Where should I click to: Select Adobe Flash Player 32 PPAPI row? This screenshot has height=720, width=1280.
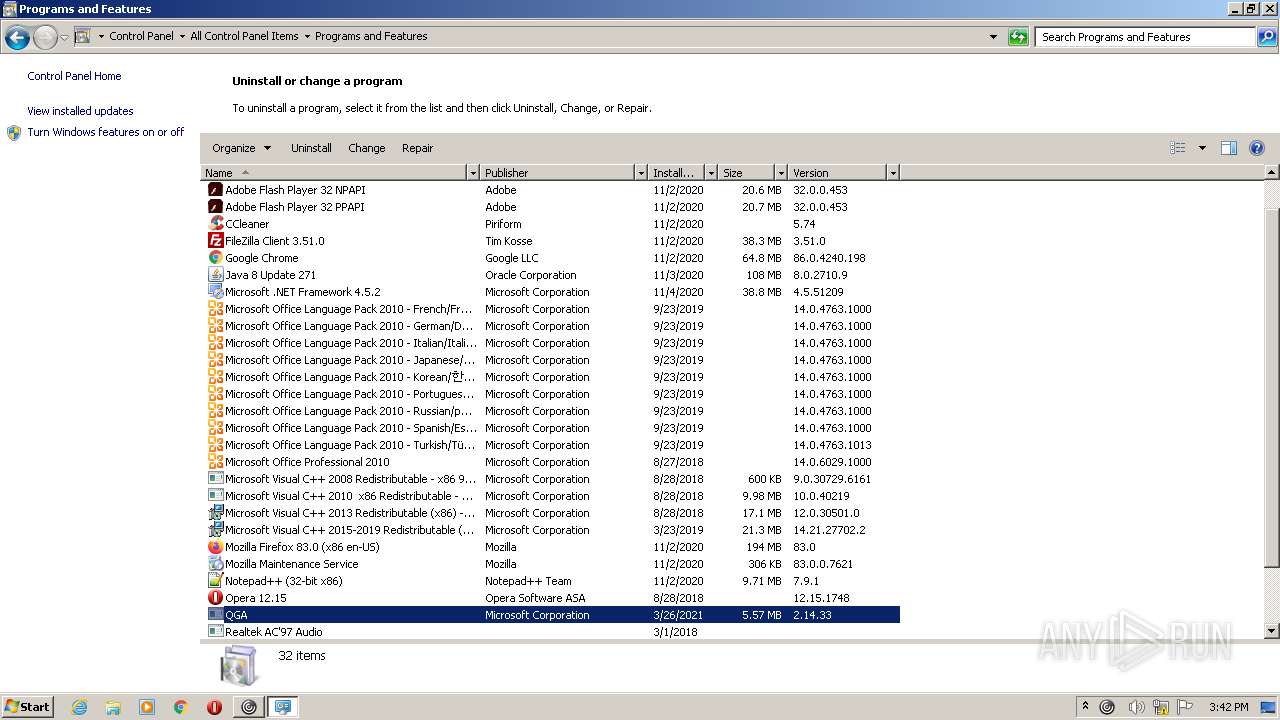tap(550, 207)
